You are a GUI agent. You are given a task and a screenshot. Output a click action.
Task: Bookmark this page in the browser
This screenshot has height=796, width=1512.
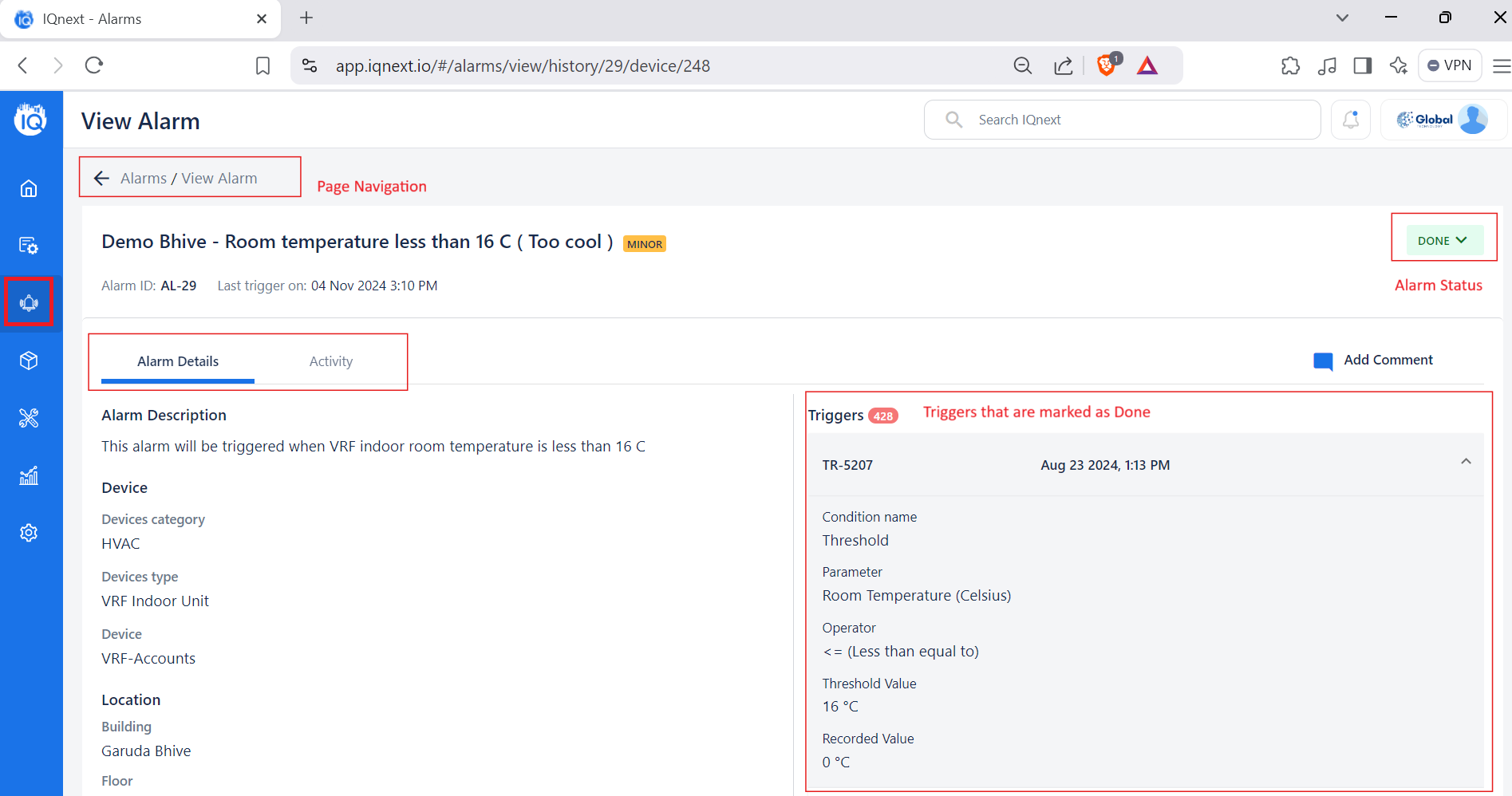263,65
